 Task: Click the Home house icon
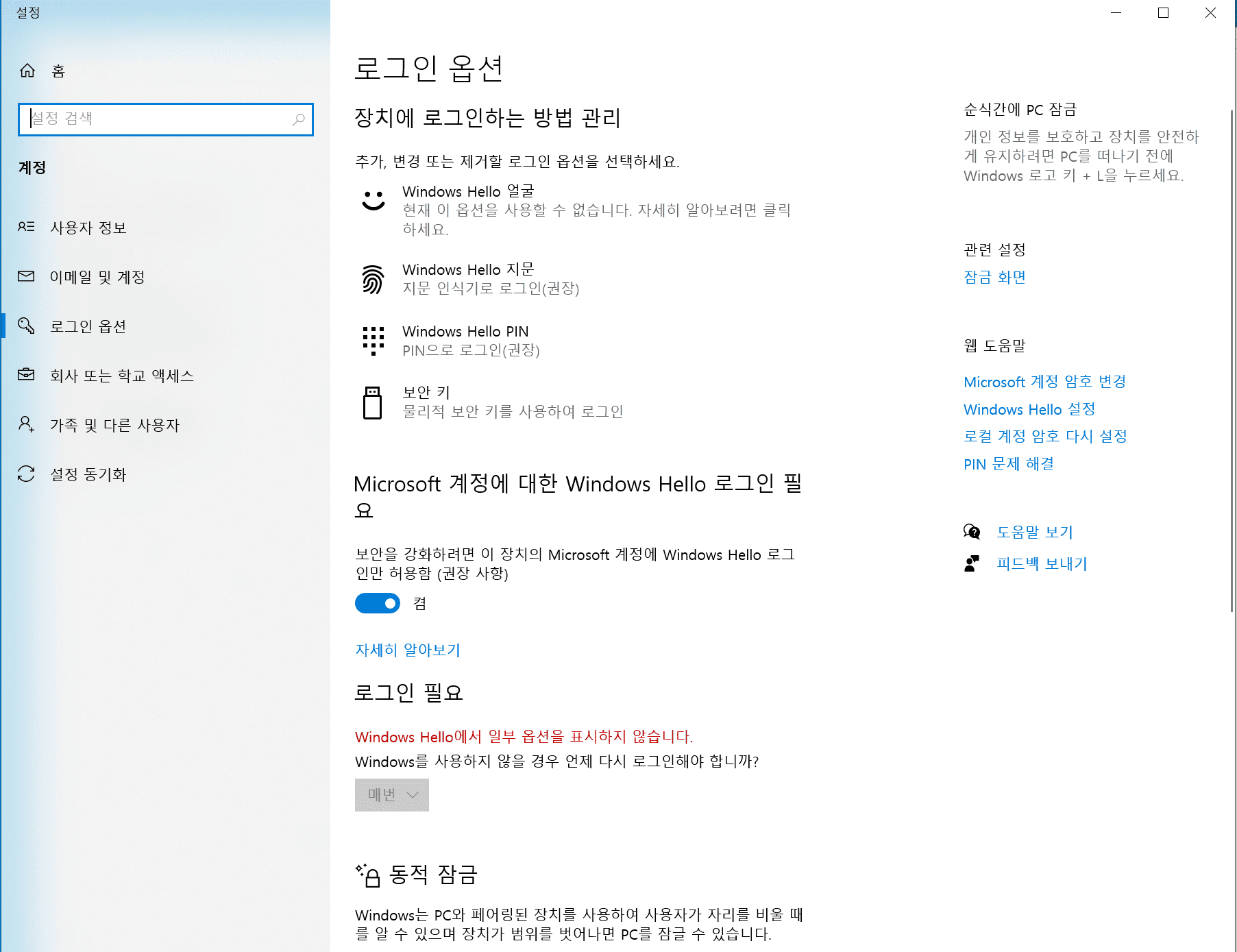(27, 71)
